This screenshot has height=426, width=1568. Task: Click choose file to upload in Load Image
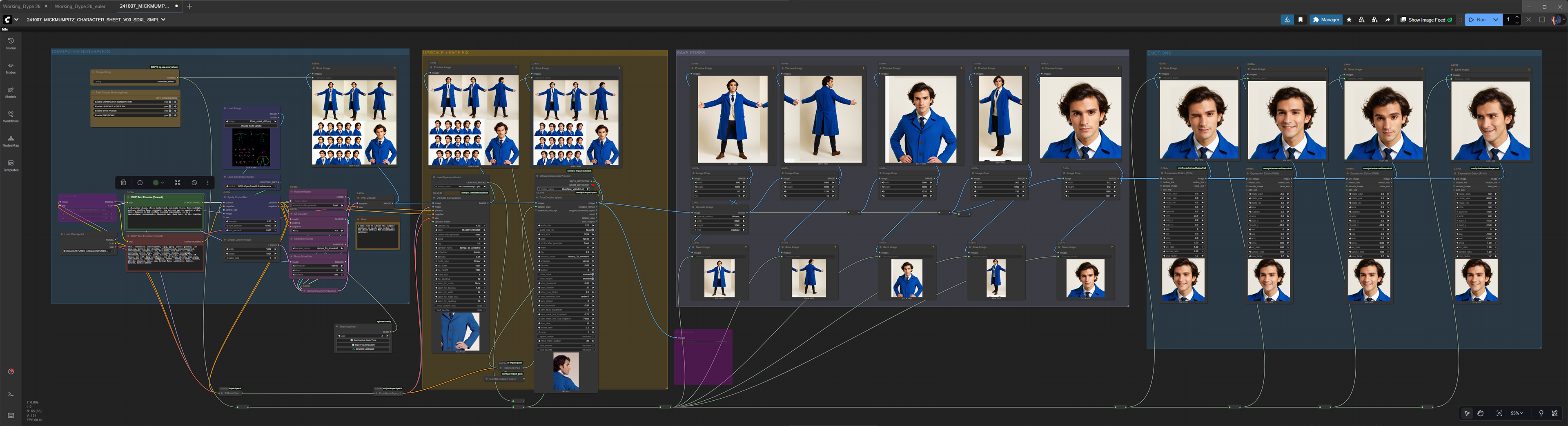point(252,126)
